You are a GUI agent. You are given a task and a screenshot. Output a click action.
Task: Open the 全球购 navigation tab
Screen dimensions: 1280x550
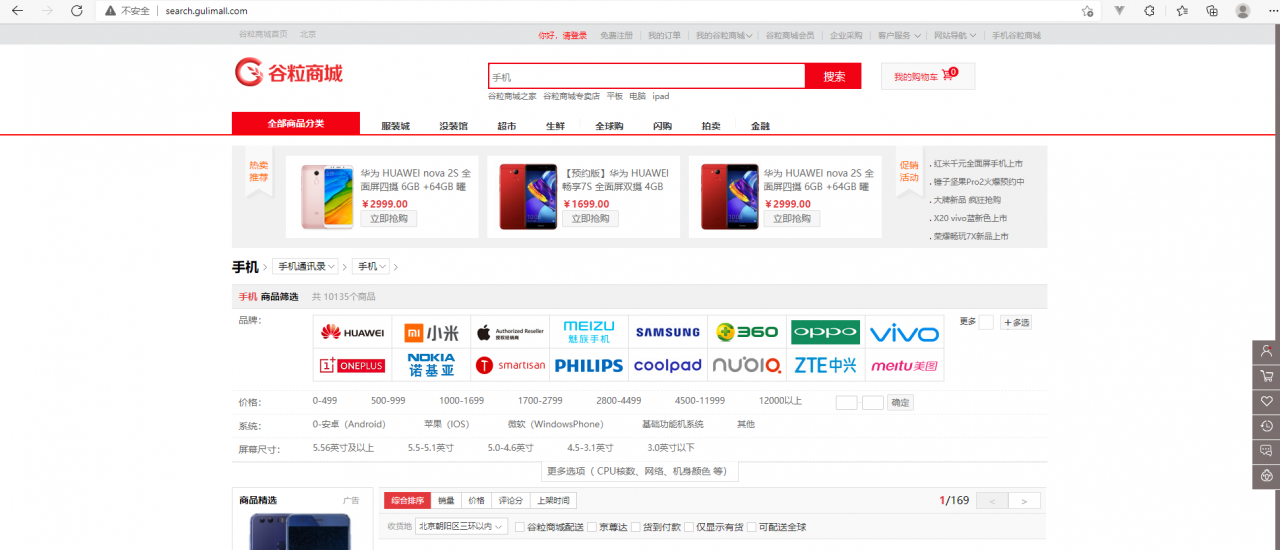tap(609, 126)
